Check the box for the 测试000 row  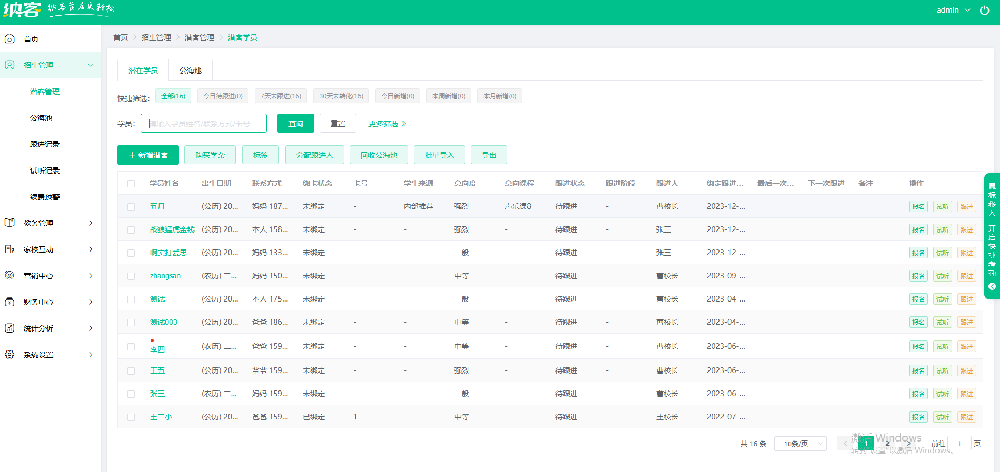[x=131, y=323]
